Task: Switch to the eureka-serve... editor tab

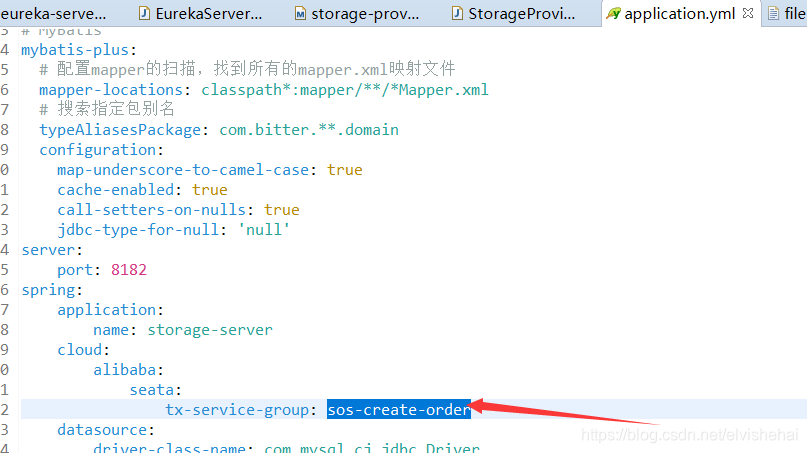Action: tap(54, 14)
